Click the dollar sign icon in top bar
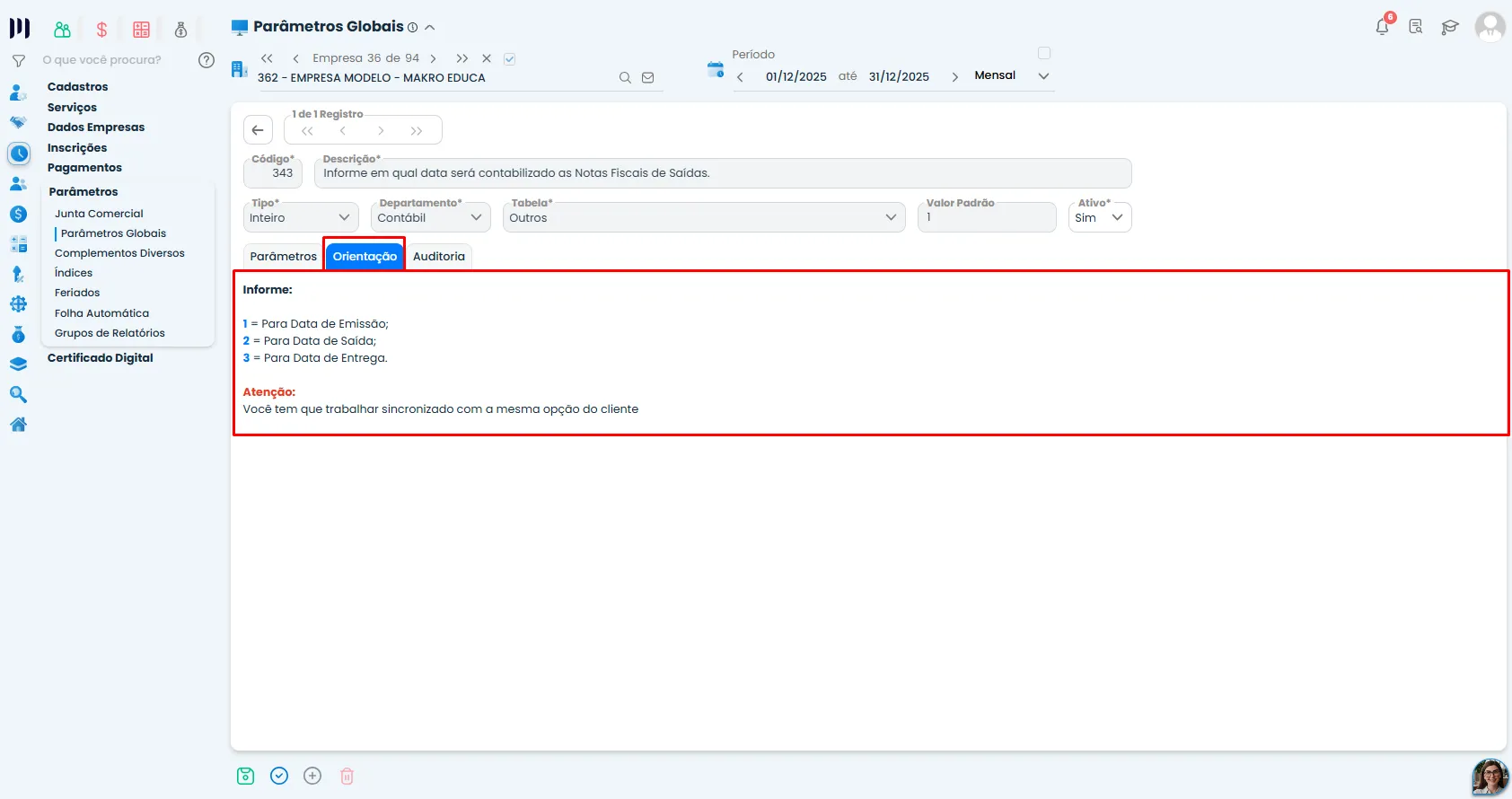This screenshot has width=1512, height=799. coord(101,30)
